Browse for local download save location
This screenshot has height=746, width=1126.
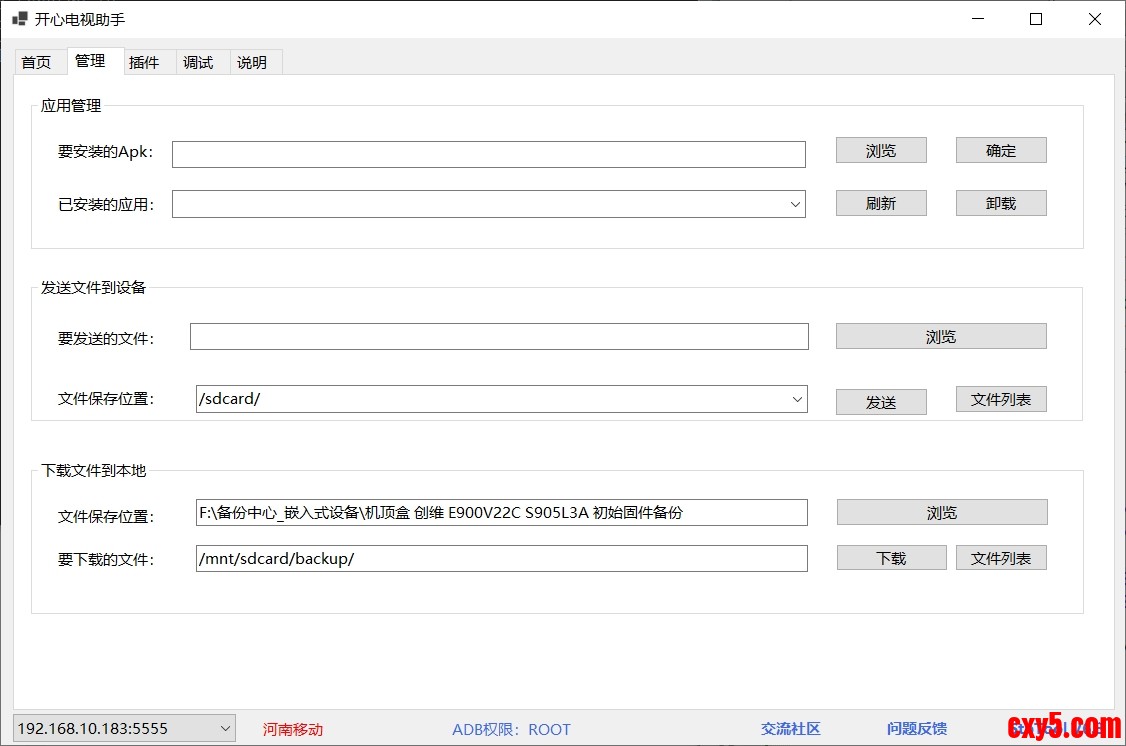tap(942, 512)
